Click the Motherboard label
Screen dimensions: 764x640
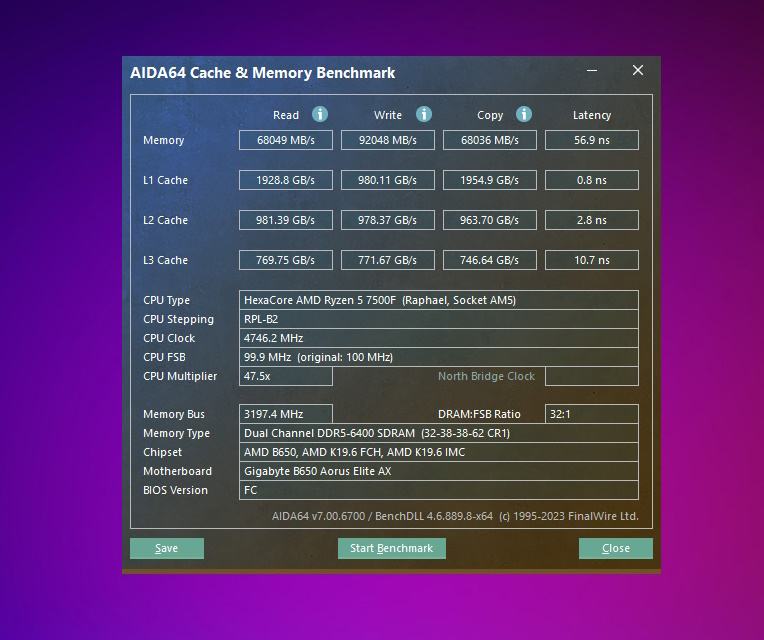tap(177, 471)
